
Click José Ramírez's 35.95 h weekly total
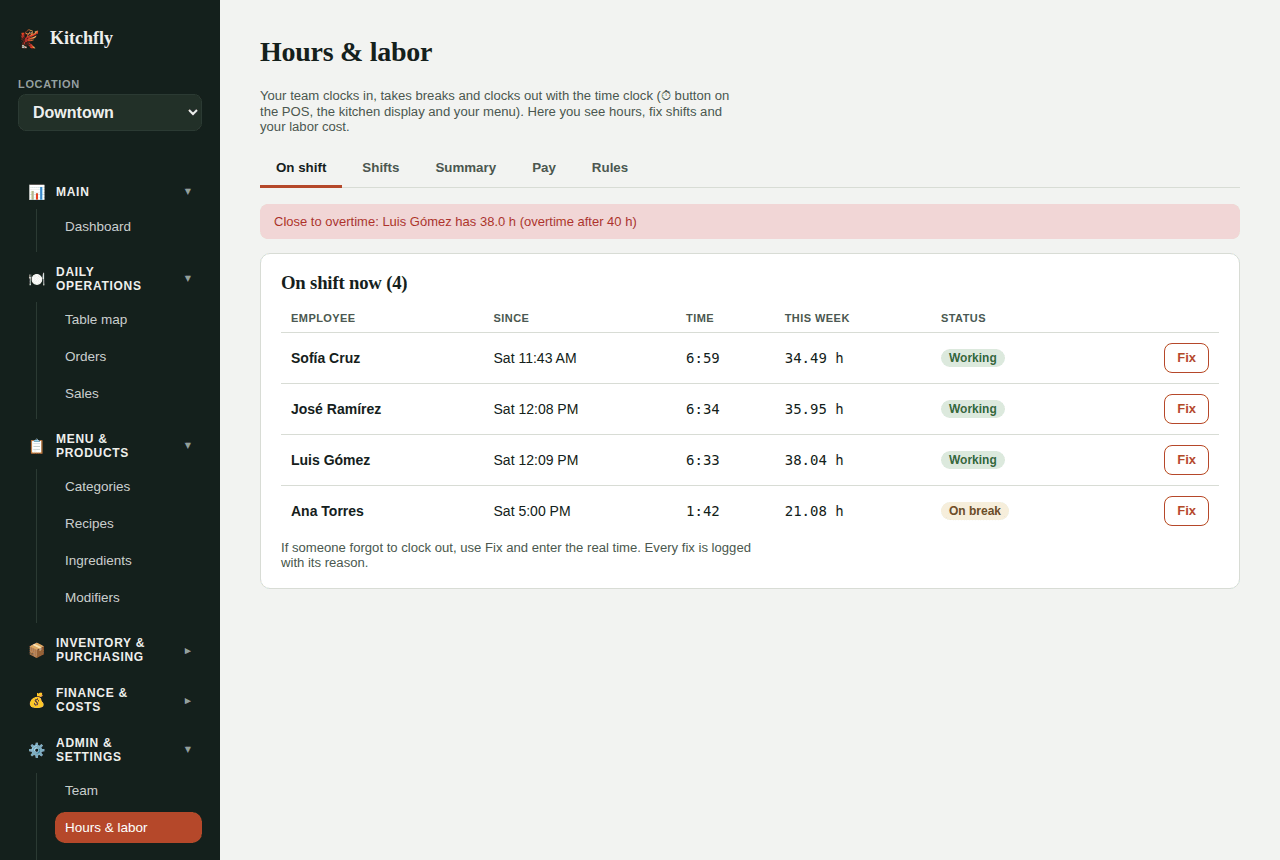(x=814, y=409)
